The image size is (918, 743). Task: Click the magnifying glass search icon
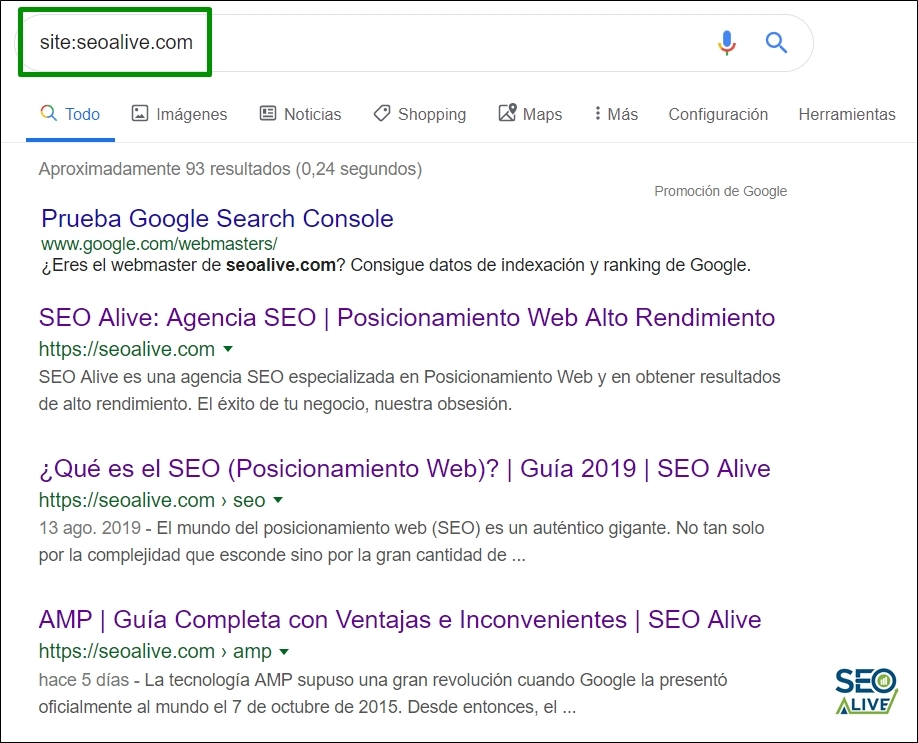[x=776, y=42]
